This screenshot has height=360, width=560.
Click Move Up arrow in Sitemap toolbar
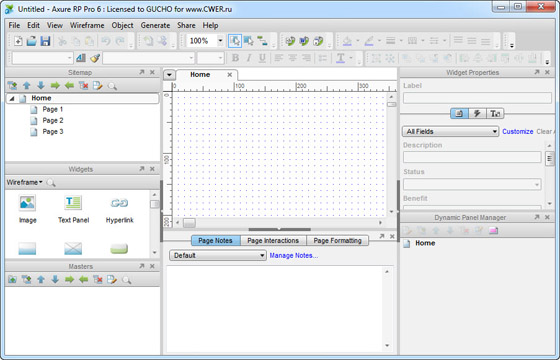[x=26, y=86]
